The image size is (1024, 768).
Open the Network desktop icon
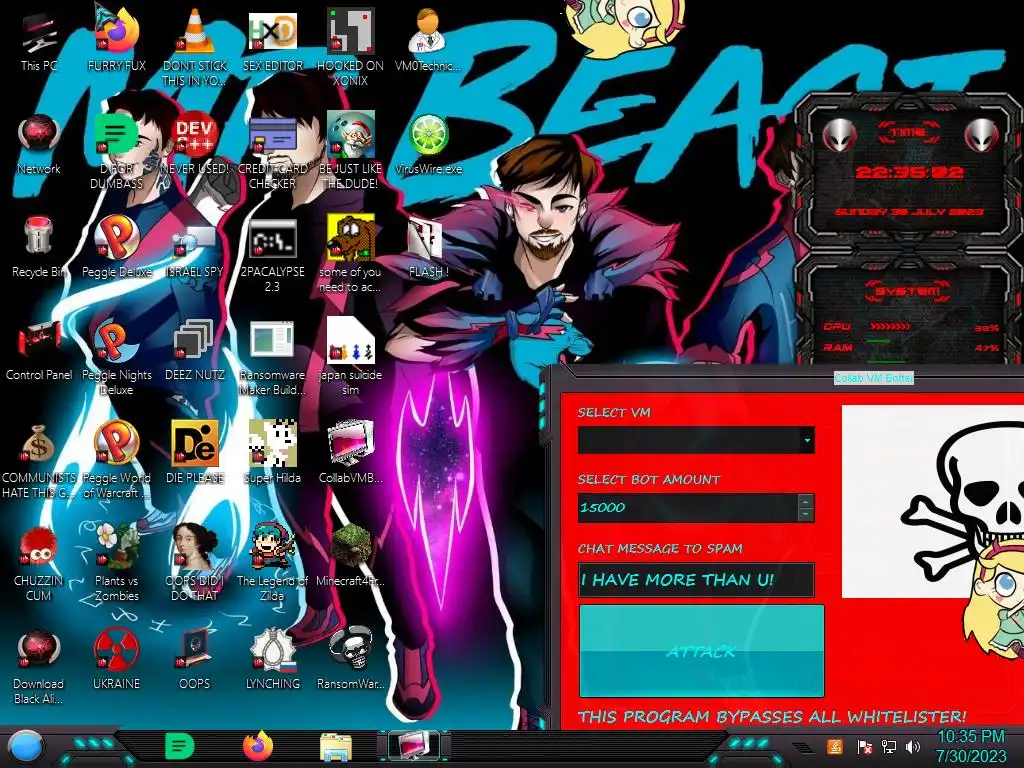click(39, 145)
